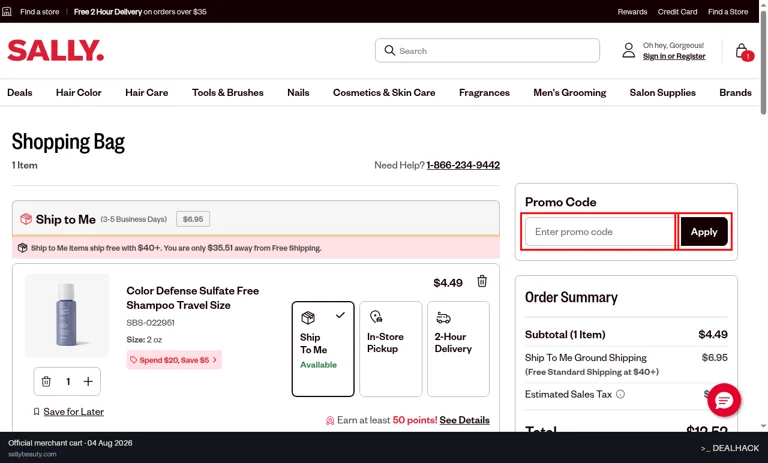The image size is (768, 463).
Task: Click the Subtotal (1 Item) label
Action: point(565,335)
